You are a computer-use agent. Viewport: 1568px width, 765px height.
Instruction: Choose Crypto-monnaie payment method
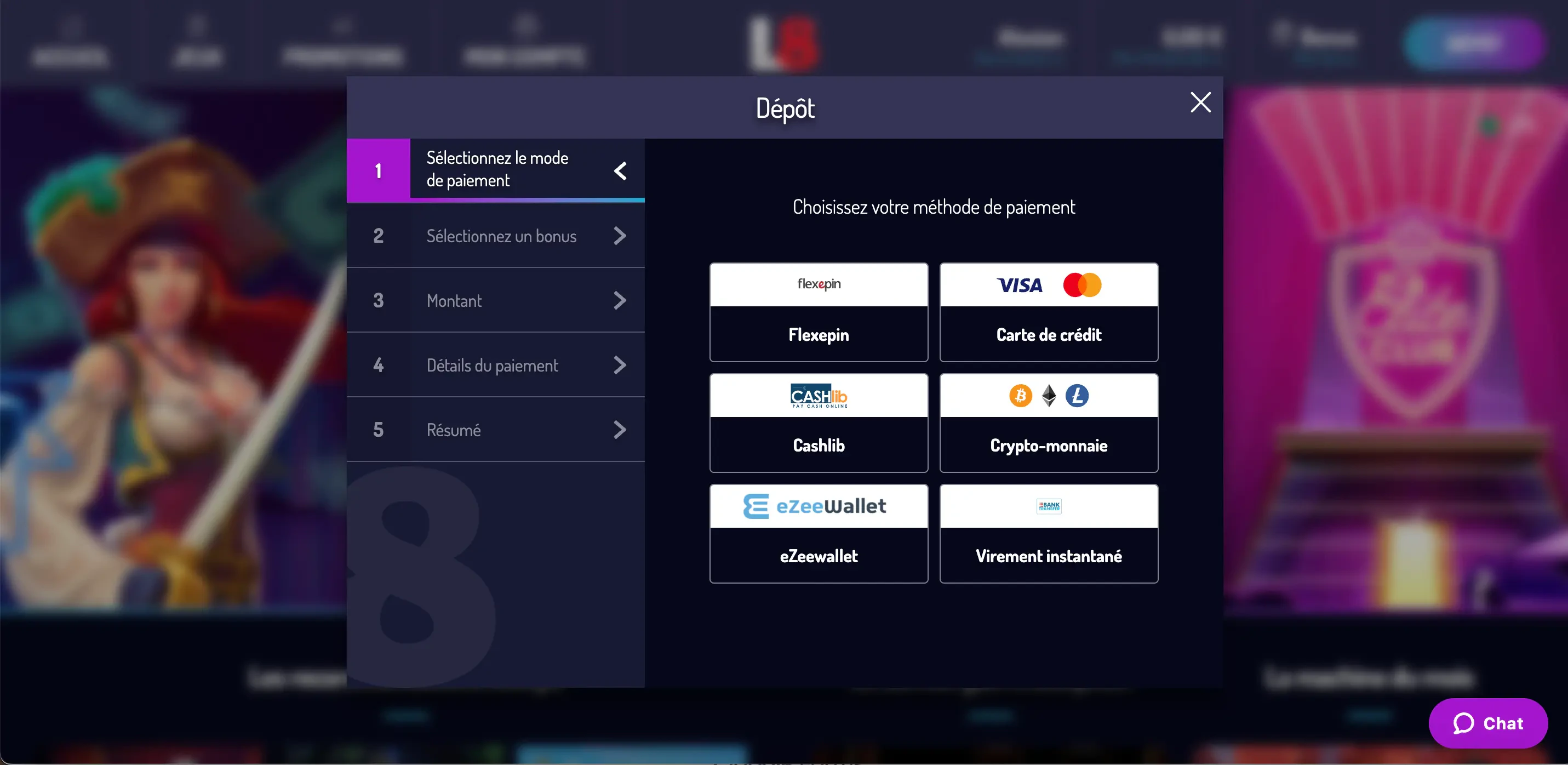coord(1049,423)
